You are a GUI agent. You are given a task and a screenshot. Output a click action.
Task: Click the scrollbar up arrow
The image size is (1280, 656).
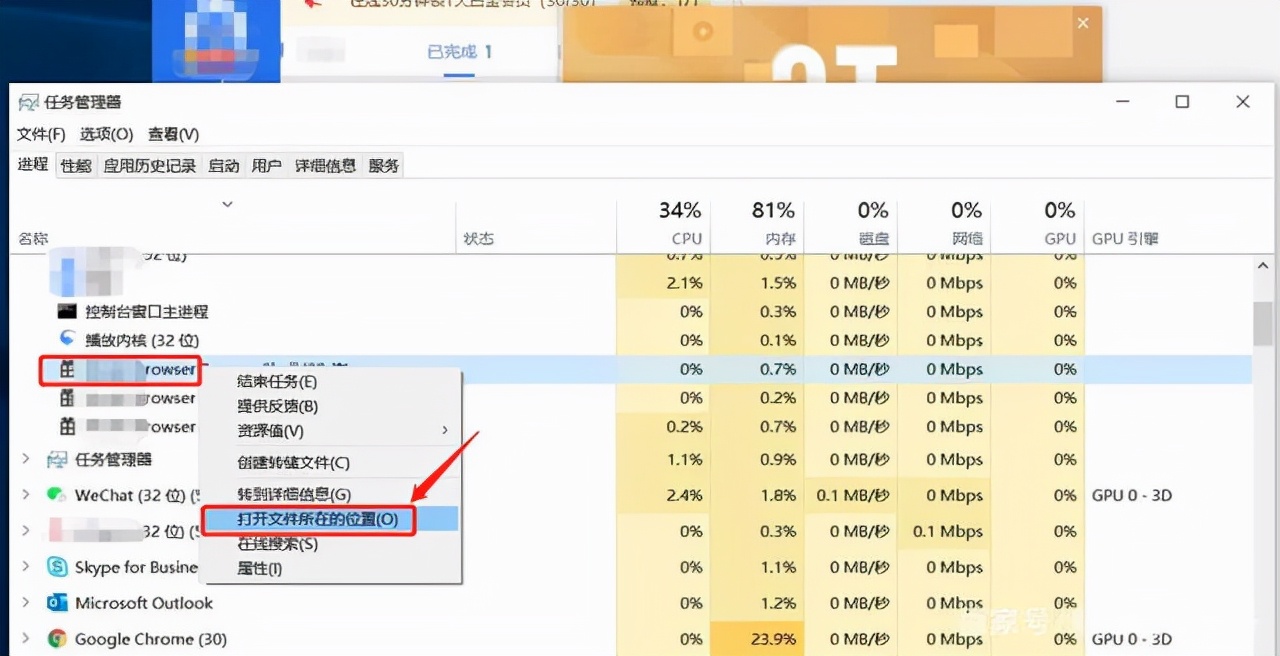1262,265
